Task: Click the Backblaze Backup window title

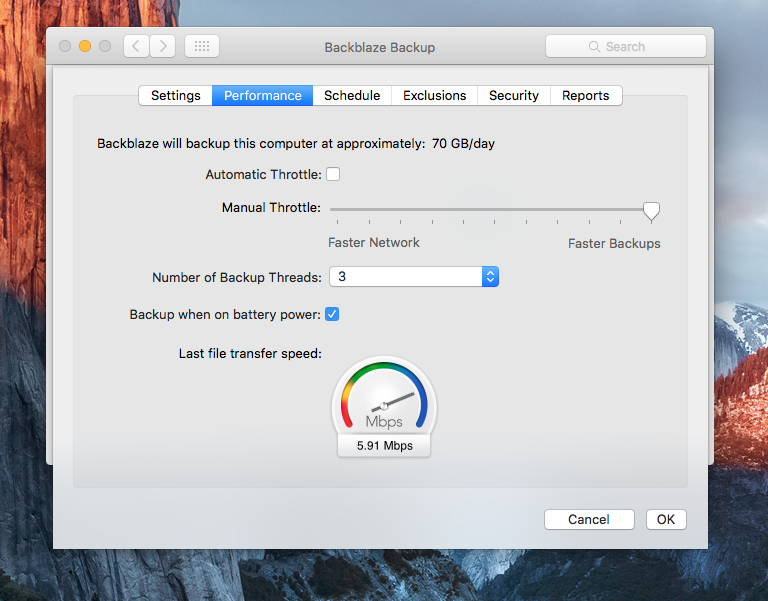Action: pyautogui.click(x=380, y=48)
